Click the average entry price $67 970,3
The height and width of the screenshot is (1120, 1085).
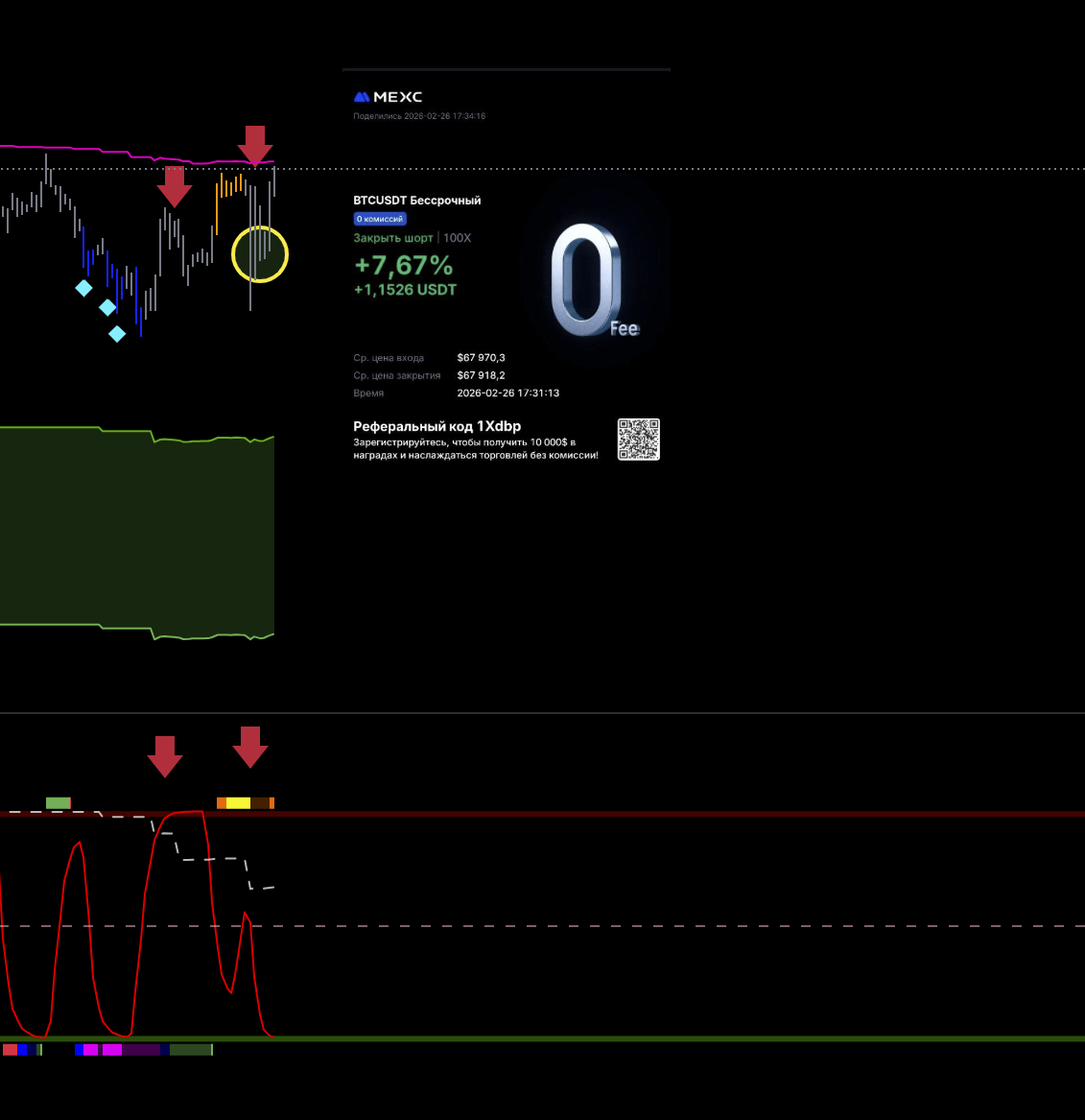click(481, 358)
